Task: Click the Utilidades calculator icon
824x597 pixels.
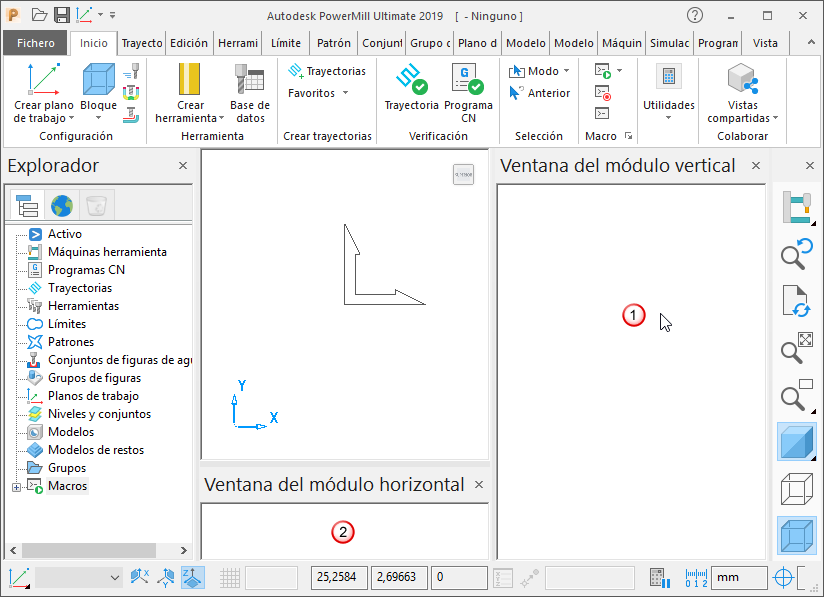Action: (x=668, y=77)
